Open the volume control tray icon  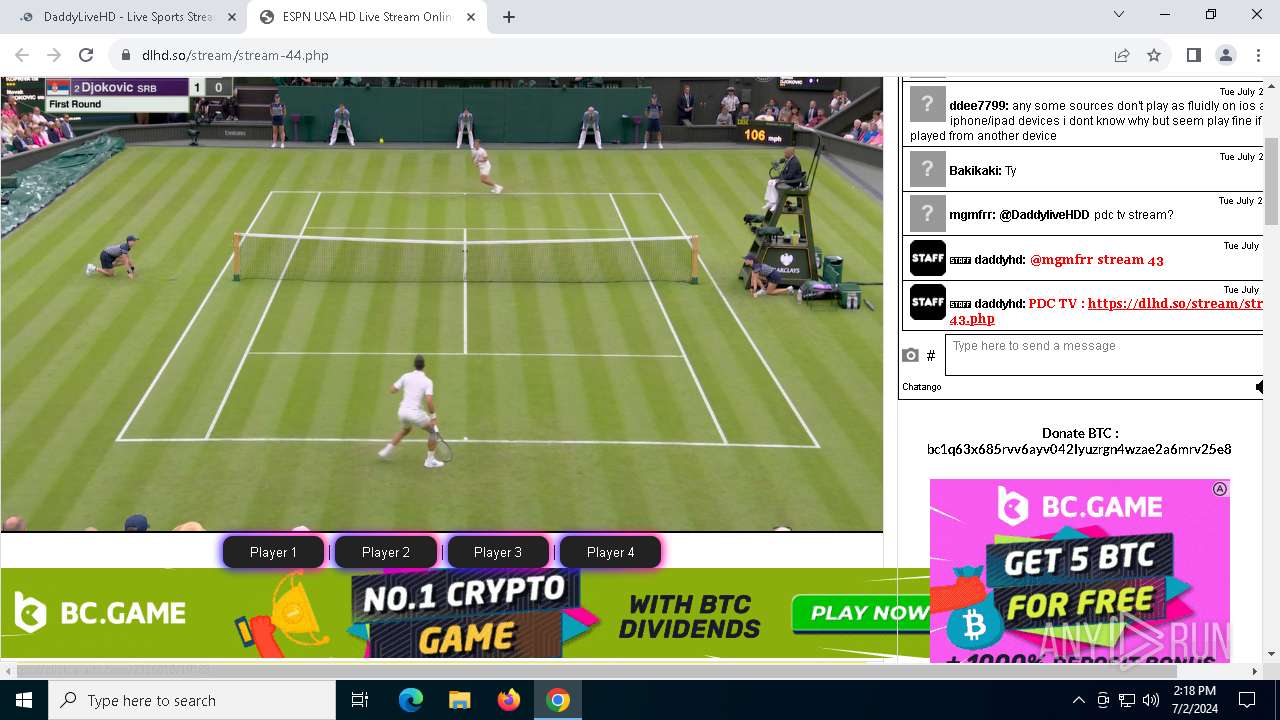click(1151, 700)
